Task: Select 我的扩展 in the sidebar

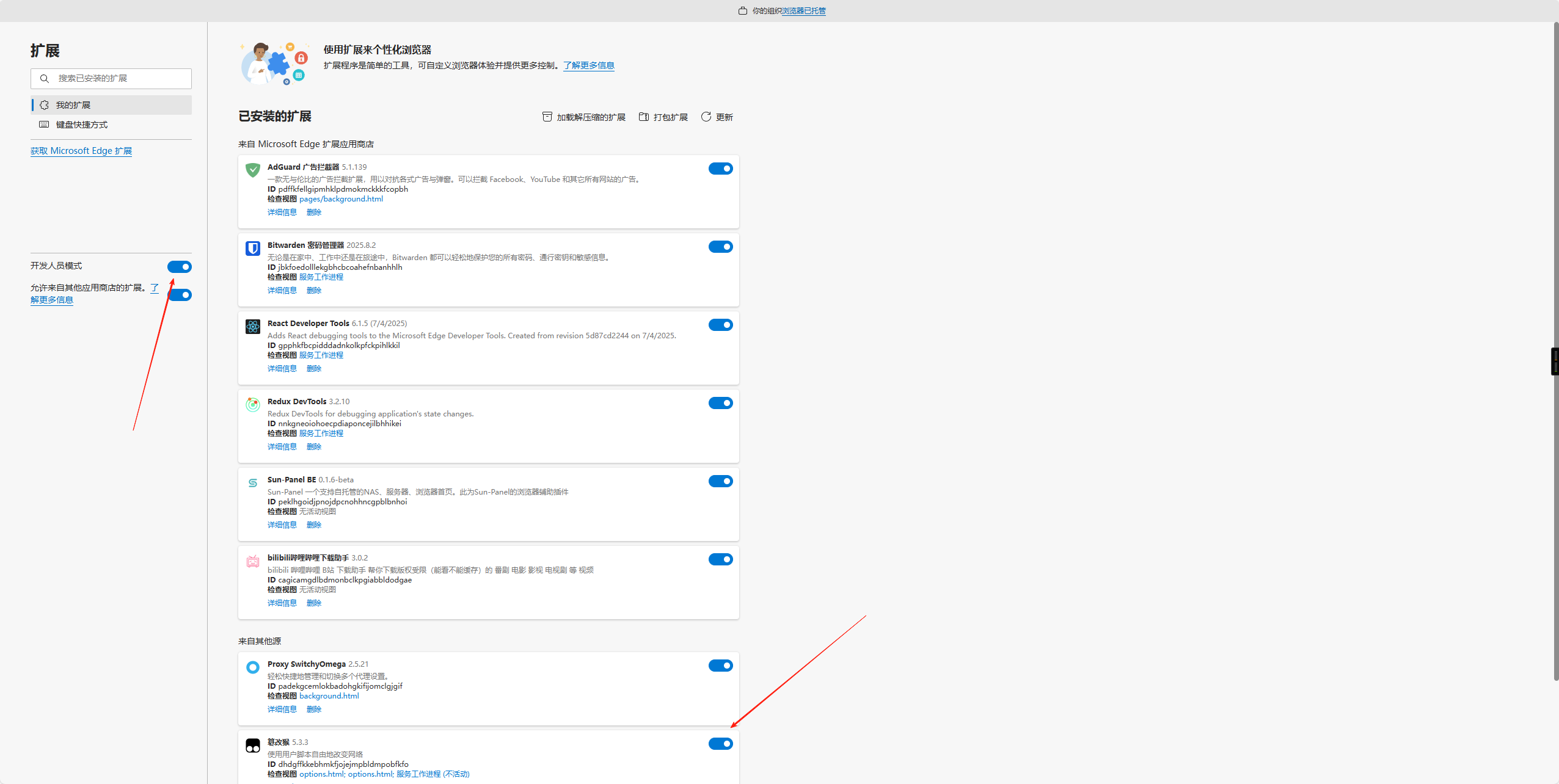Action: click(111, 105)
